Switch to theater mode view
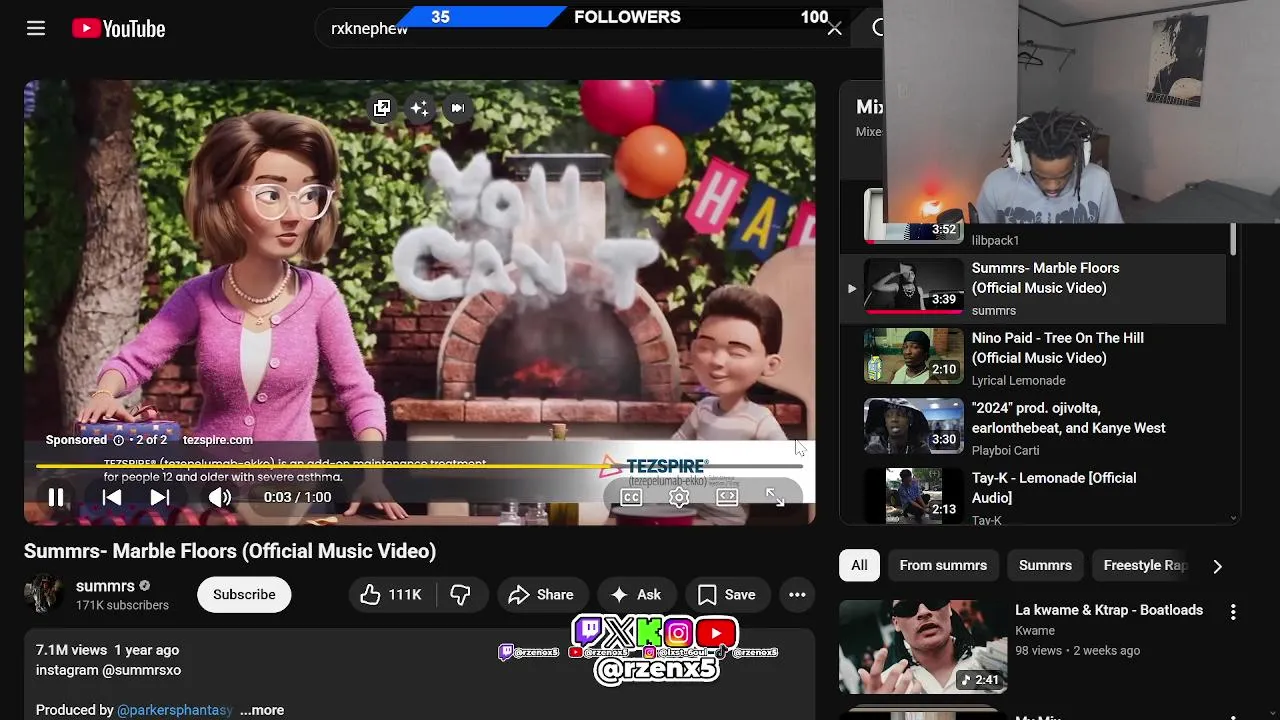The height and width of the screenshot is (720, 1280). [x=727, y=497]
